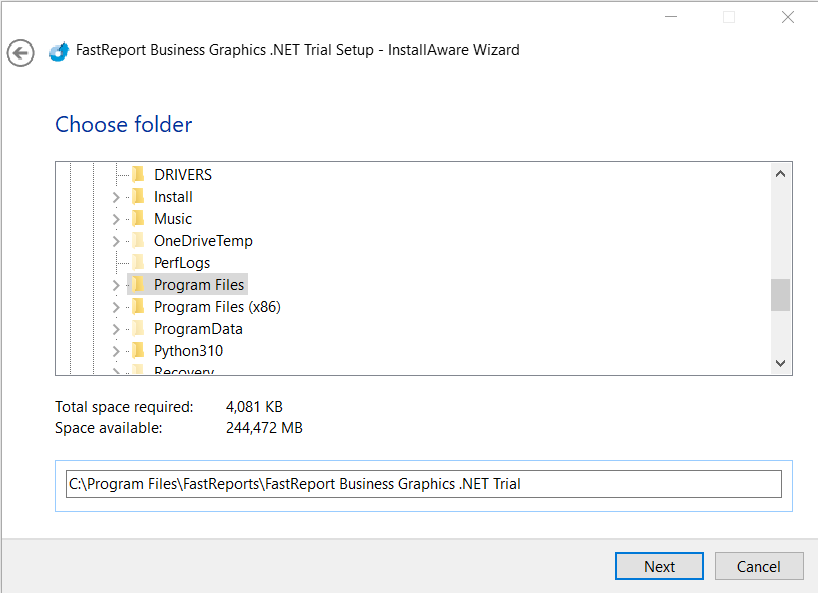Click the back arrow navigation button
This screenshot has width=818, height=593.
[20, 53]
